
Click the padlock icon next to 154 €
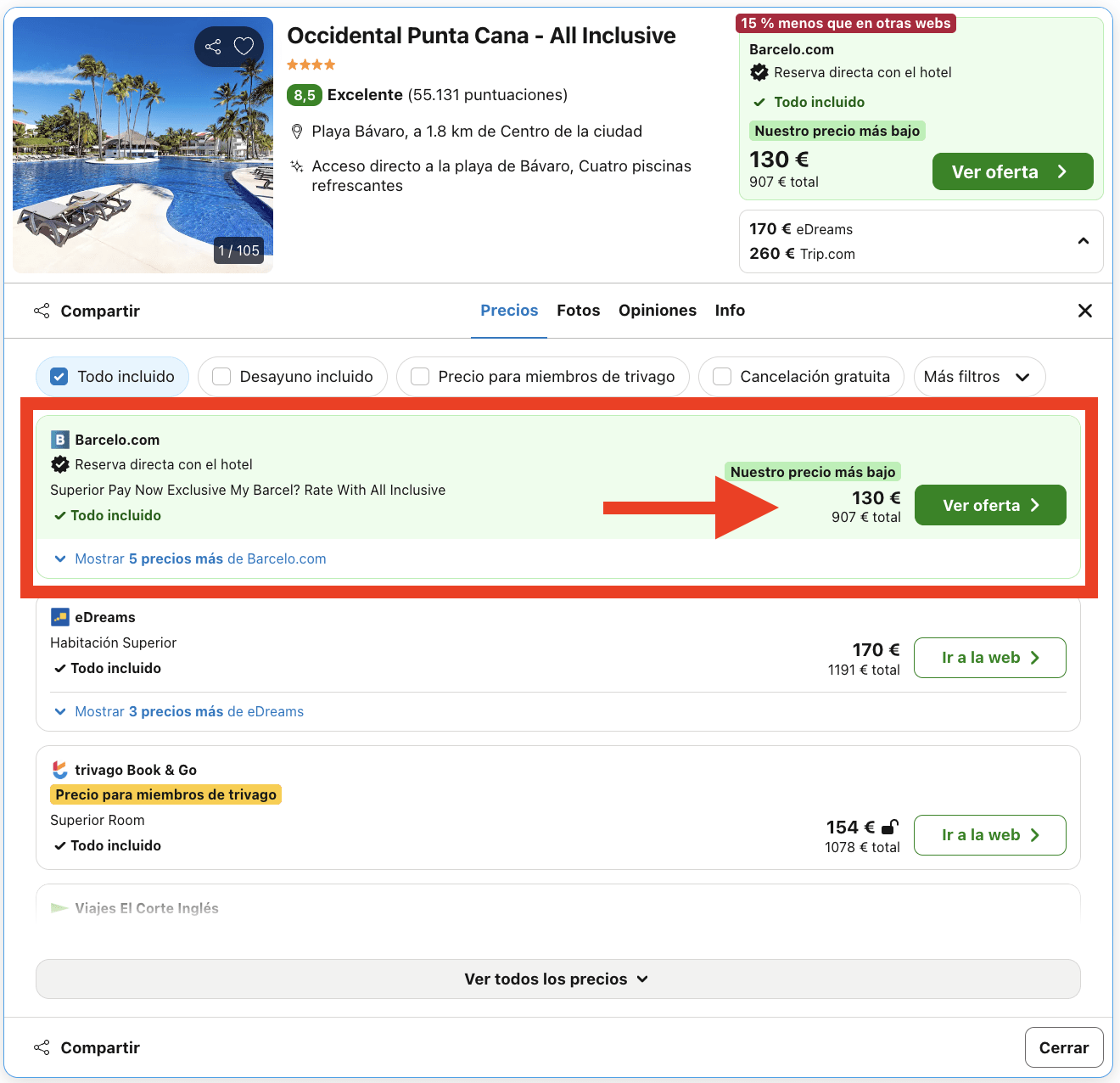[x=890, y=826]
